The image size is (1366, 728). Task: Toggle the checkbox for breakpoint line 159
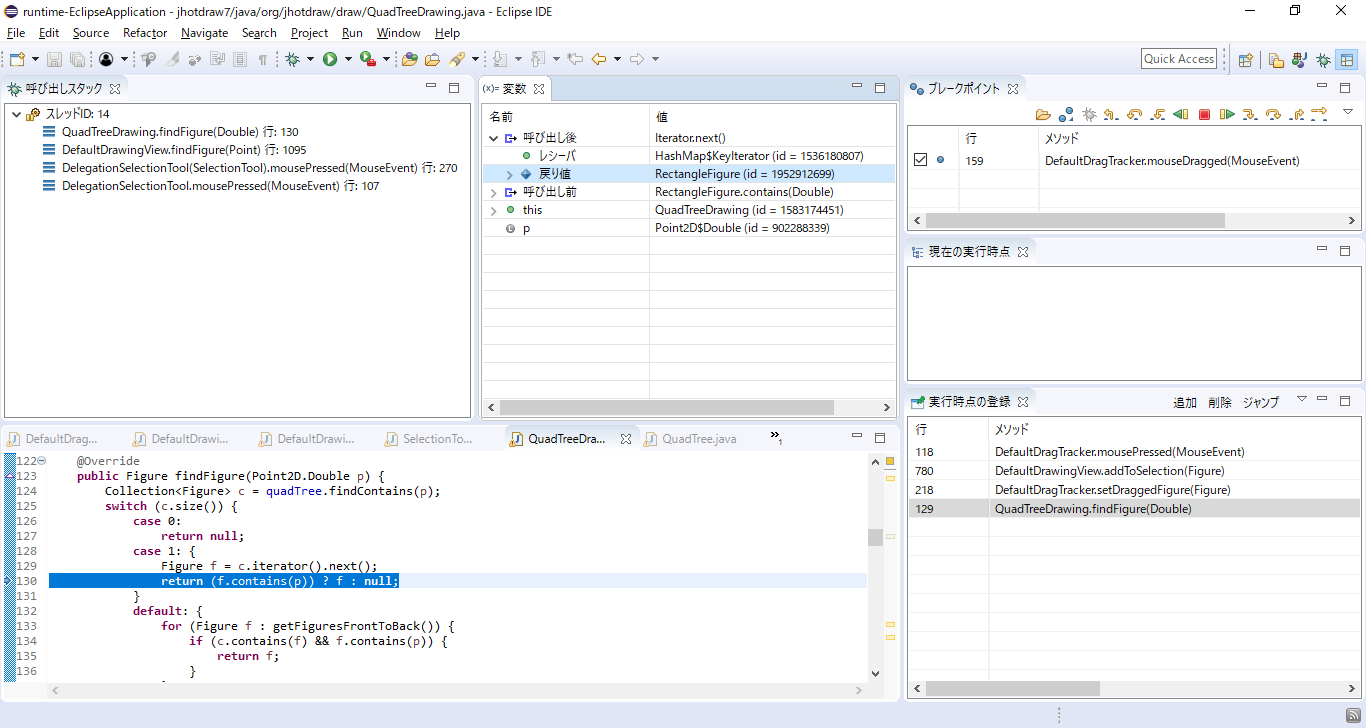click(921, 160)
